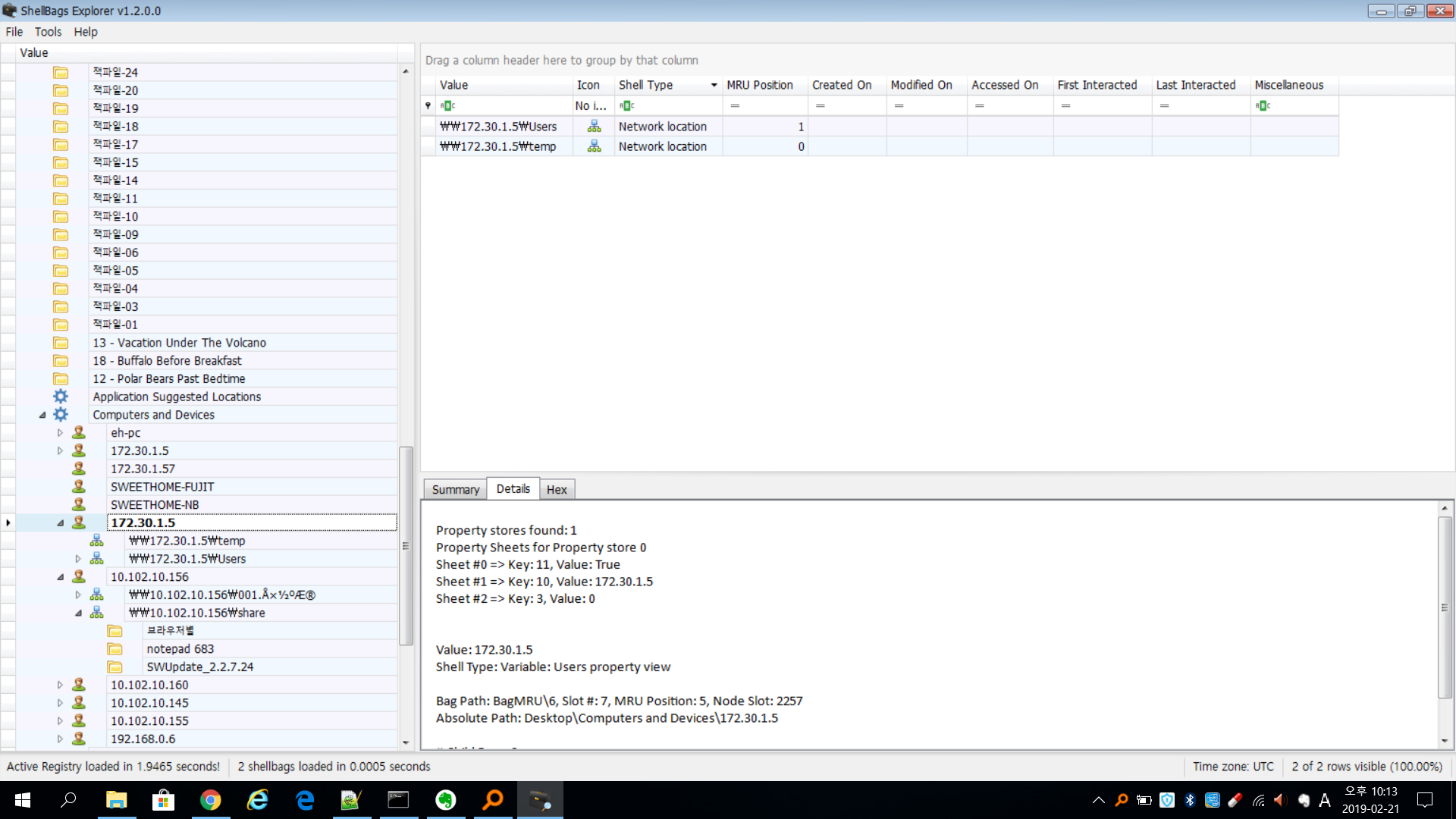The image size is (1456, 819).
Task: Switch to the Summary tab
Action: [x=455, y=490]
